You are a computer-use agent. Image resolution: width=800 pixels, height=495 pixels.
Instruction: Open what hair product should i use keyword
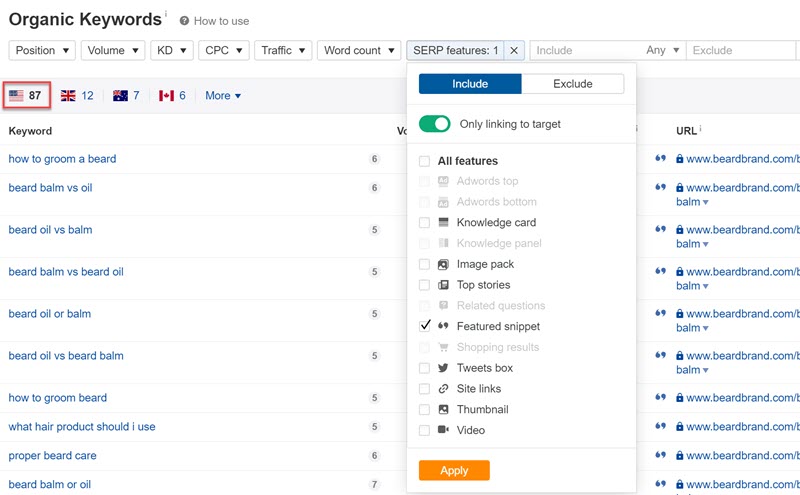(82, 427)
